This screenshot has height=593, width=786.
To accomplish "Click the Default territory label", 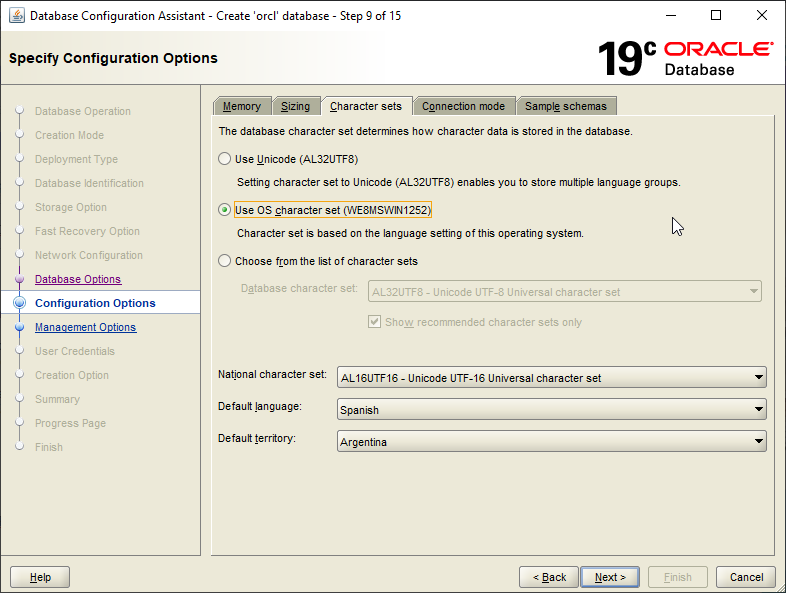I will pos(257,439).
